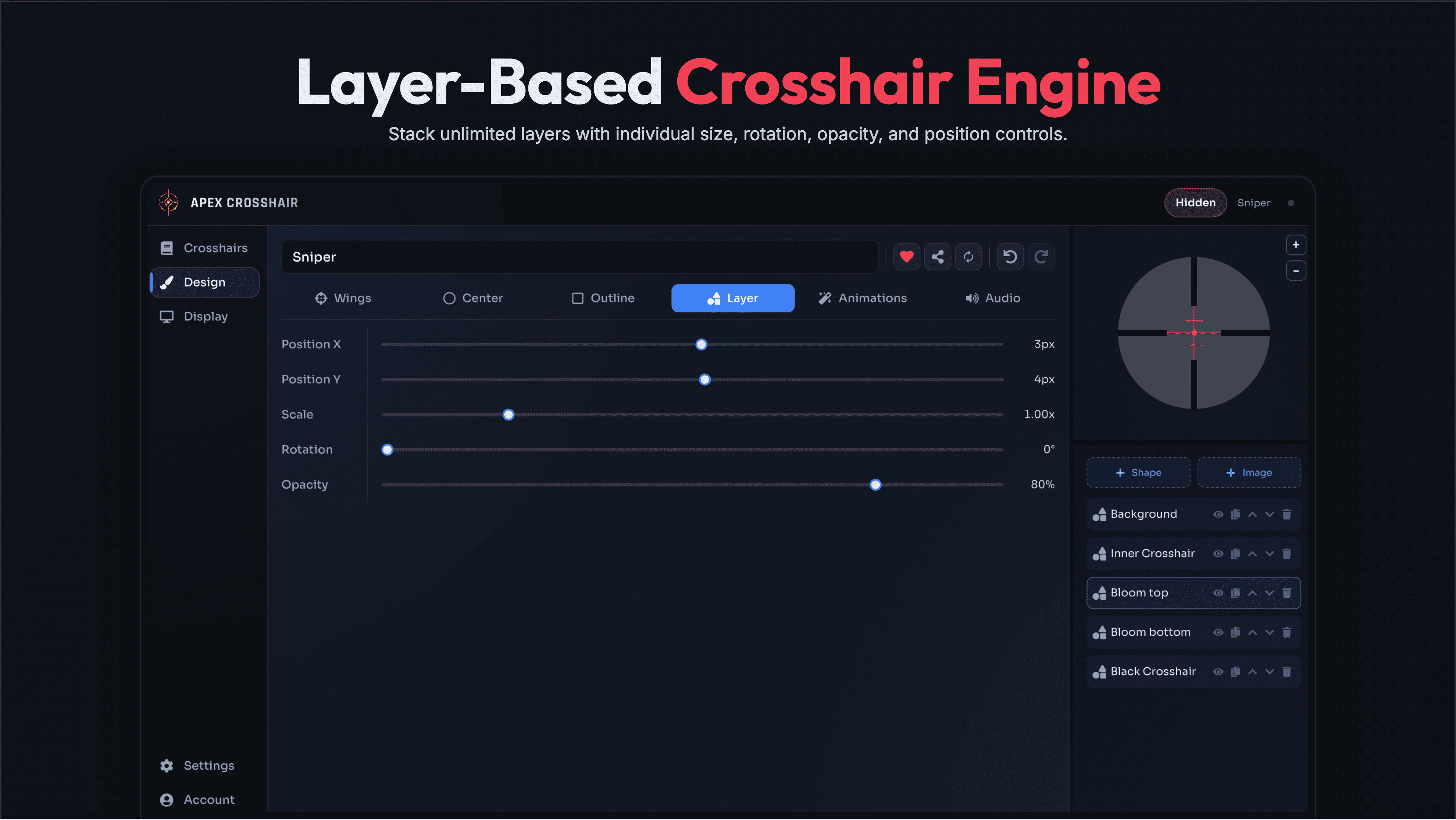The image size is (1456, 820).
Task: Open the Wings tab
Action: click(x=343, y=298)
